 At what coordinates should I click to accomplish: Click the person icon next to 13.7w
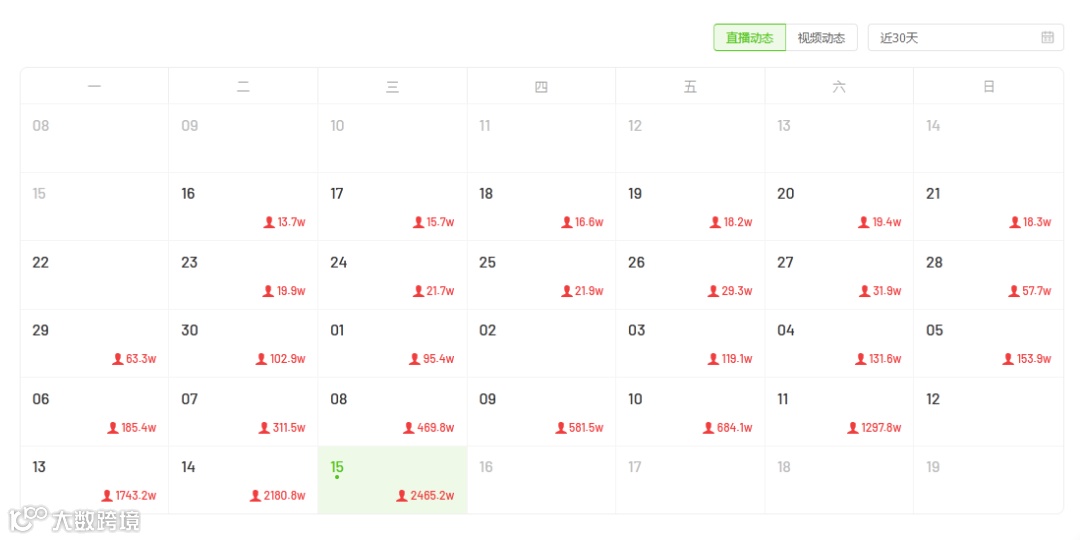[268, 223]
